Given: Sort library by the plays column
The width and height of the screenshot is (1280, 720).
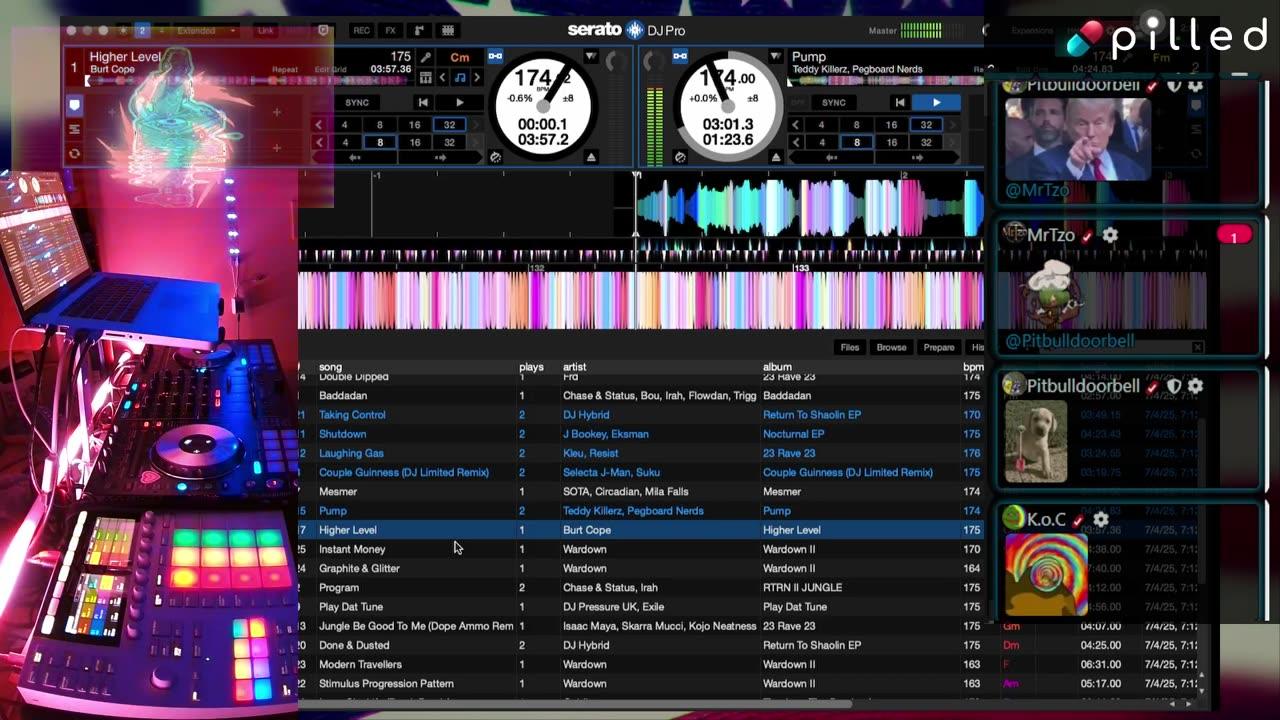Looking at the screenshot, I should point(531,367).
